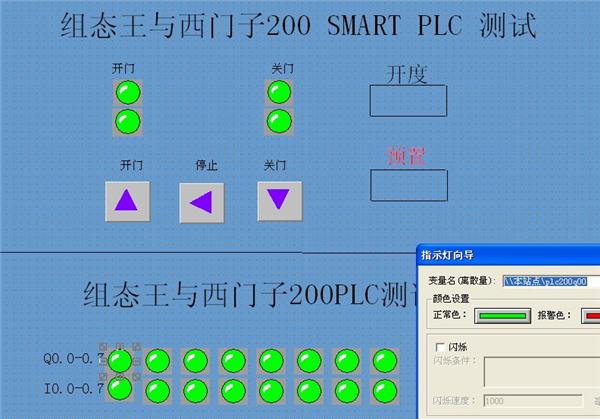Image resolution: width=600 pixels, height=419 pixels.
Task: Click the 组态王与西门子200 SMART PLC 测试 heading
Action: pyautogui.click(x=298, y=25)
